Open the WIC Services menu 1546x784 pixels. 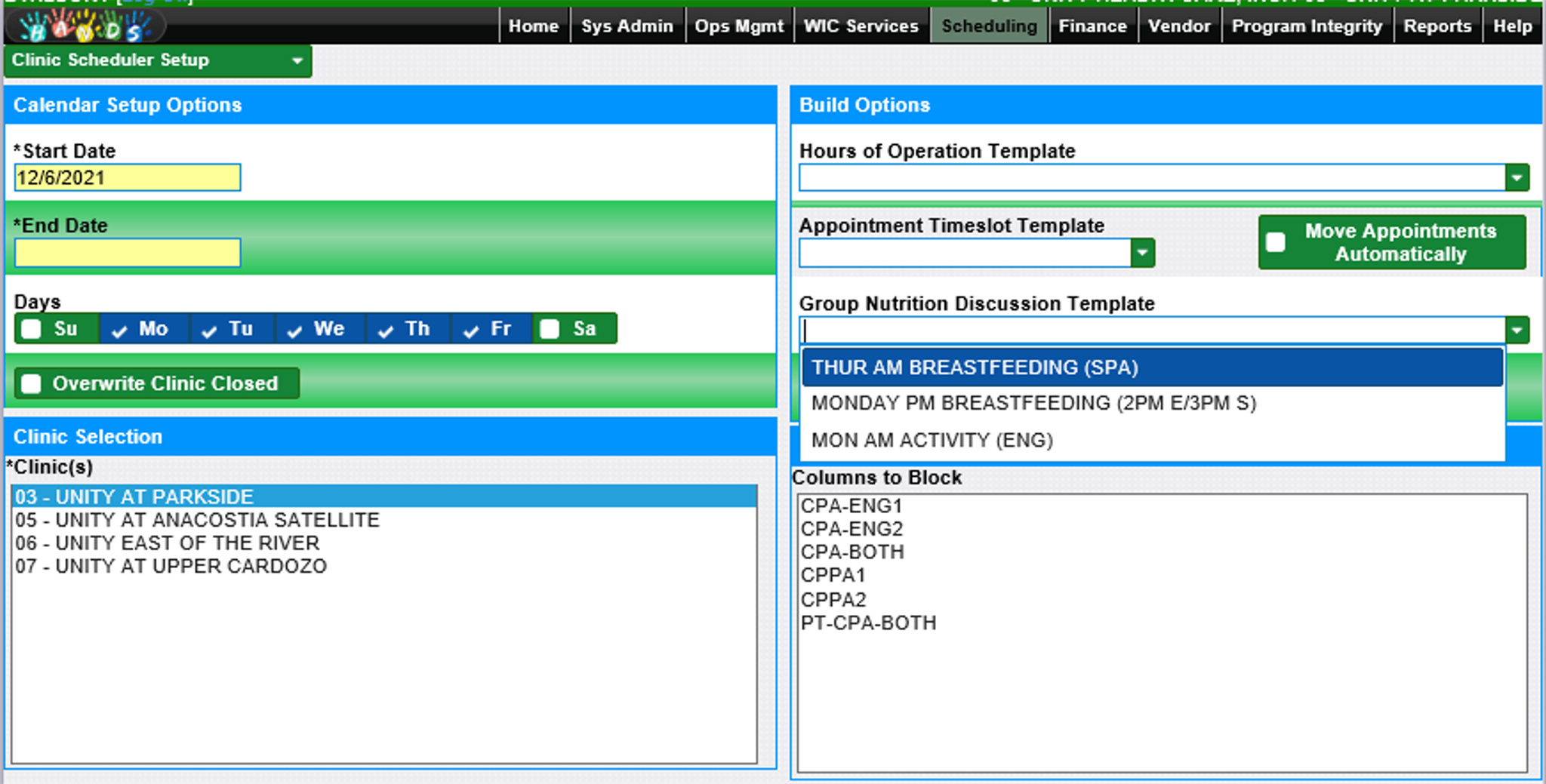(861, 26)
